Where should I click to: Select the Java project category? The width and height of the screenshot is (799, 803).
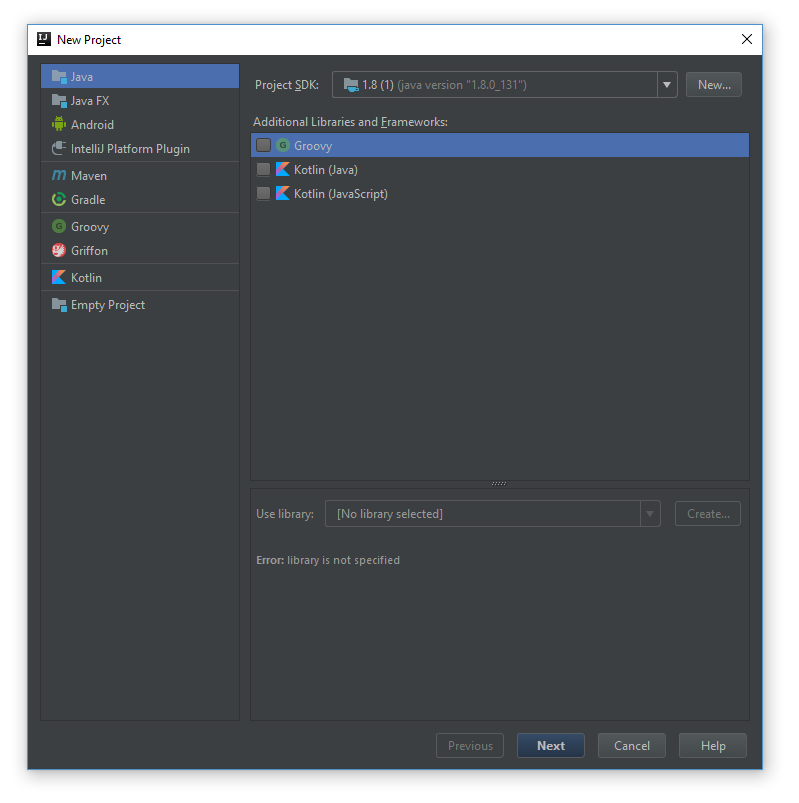click(x=140, y=76)
